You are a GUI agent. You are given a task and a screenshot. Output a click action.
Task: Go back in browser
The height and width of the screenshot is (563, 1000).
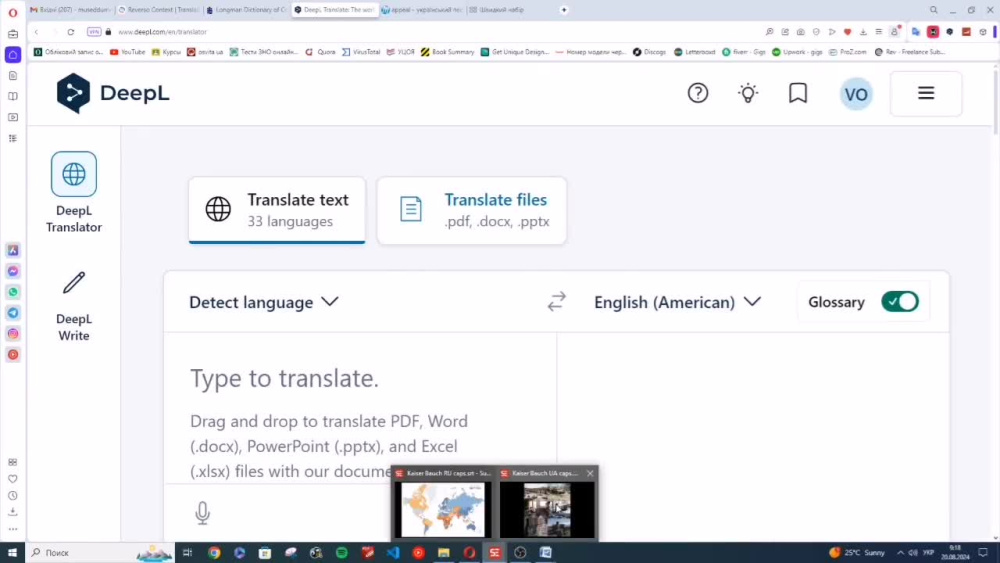coord(36,32)
